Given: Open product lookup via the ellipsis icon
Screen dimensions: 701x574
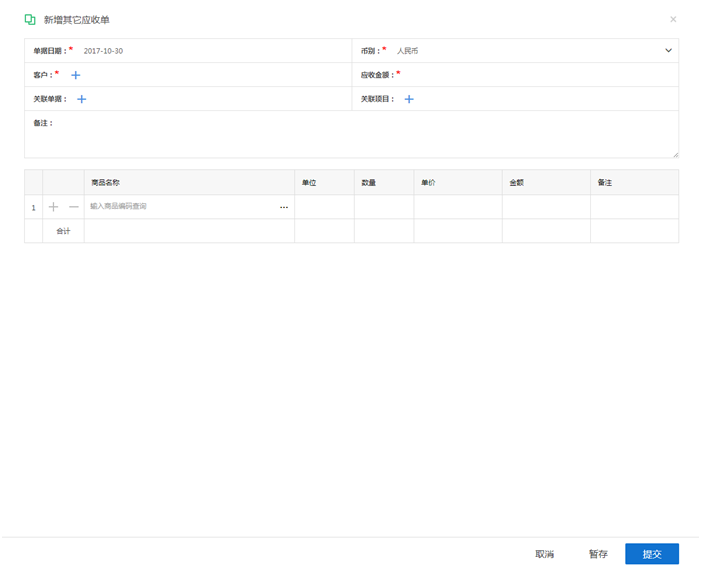Looking at the screenshot, I should point(284,207).
